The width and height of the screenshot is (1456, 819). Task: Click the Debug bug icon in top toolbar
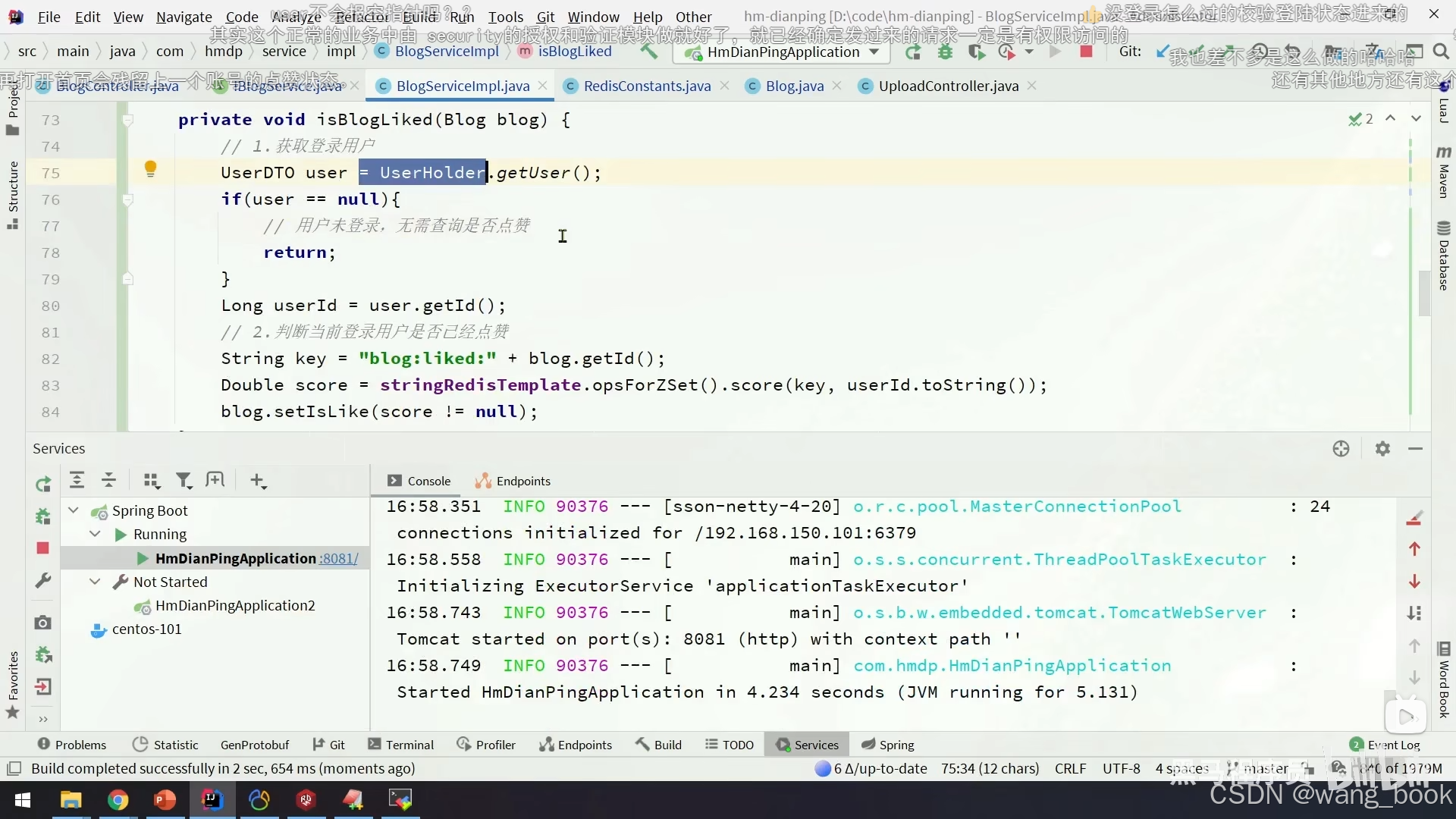[945, 52]
